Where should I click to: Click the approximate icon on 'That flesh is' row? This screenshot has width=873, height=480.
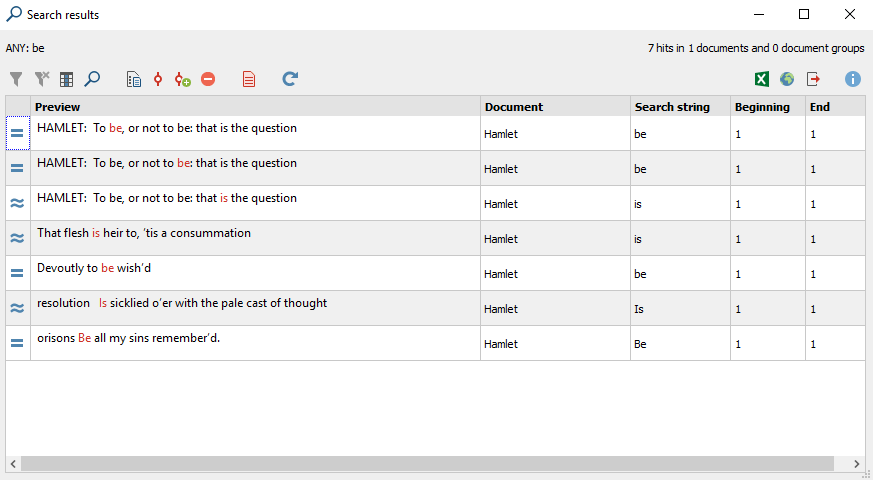17,238
